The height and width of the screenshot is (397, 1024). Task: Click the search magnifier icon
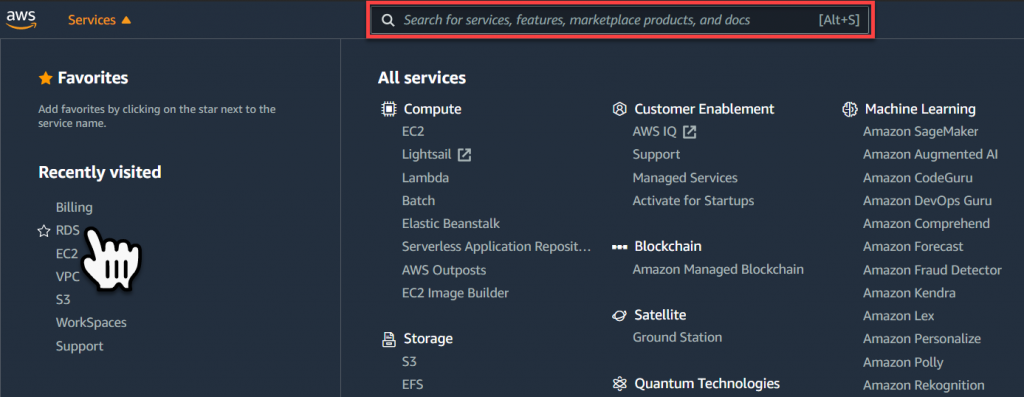click(x=388, y=20)
